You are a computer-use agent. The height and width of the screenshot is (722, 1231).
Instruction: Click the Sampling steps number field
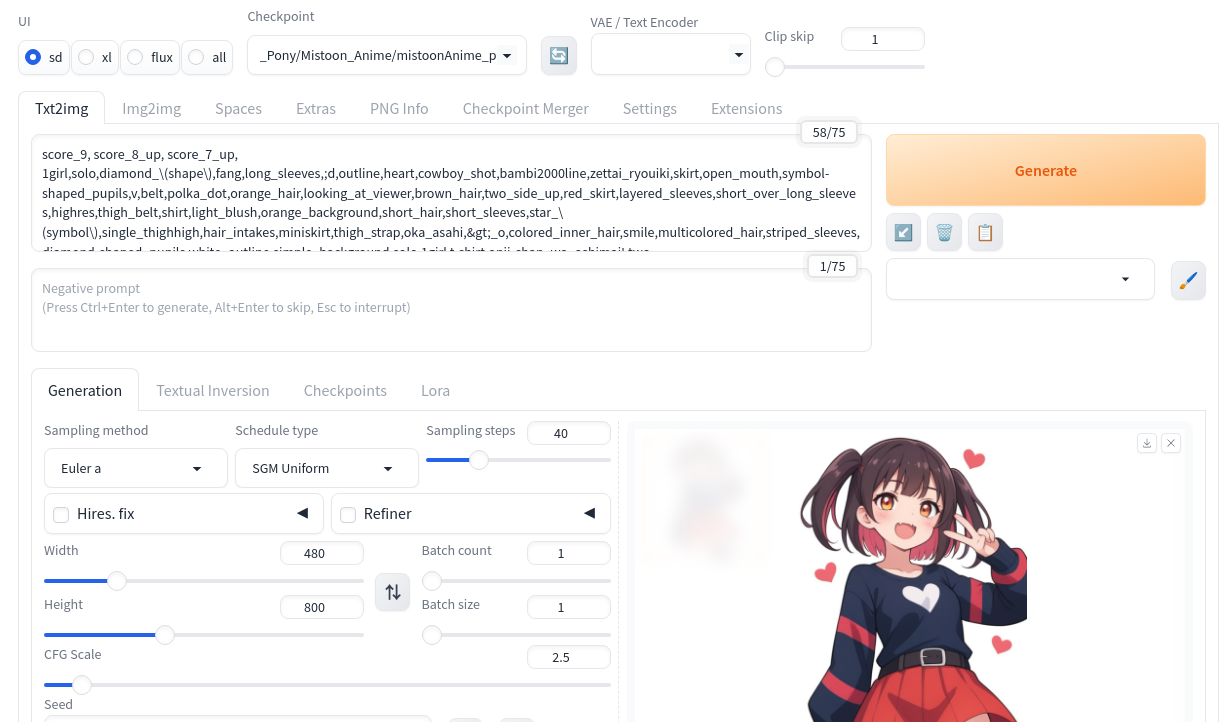pyautogui.click(x=569, y=433)
